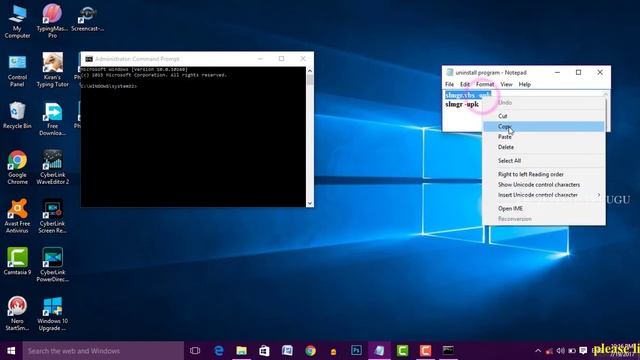Image resolution: width=640 pixels, height=360 pixels.
Task: Open Google Chrome desktop shortcut
Action: coord(17,167)
